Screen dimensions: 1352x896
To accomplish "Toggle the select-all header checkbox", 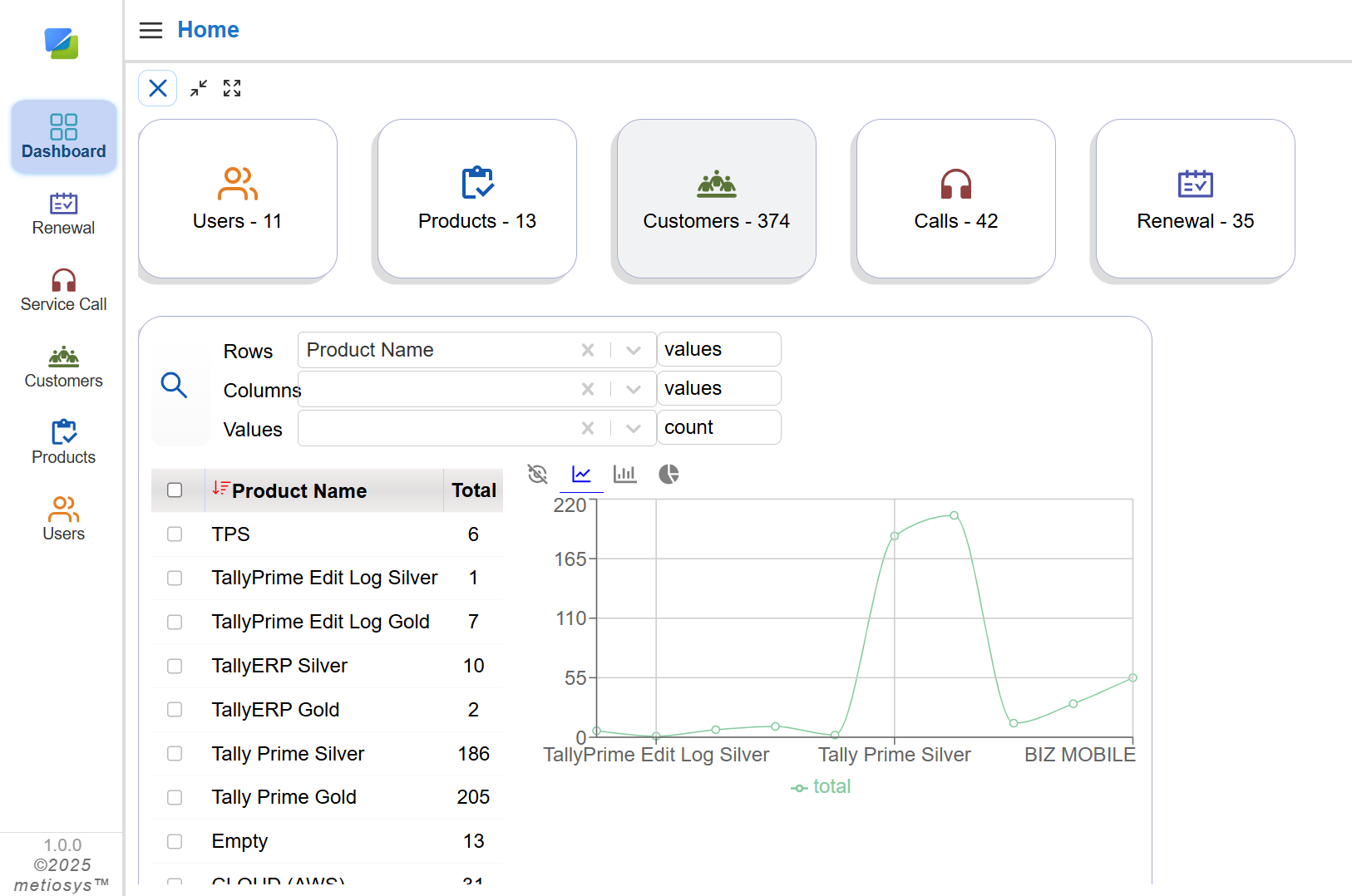I will pyautogui.click(x=175, y=490).
